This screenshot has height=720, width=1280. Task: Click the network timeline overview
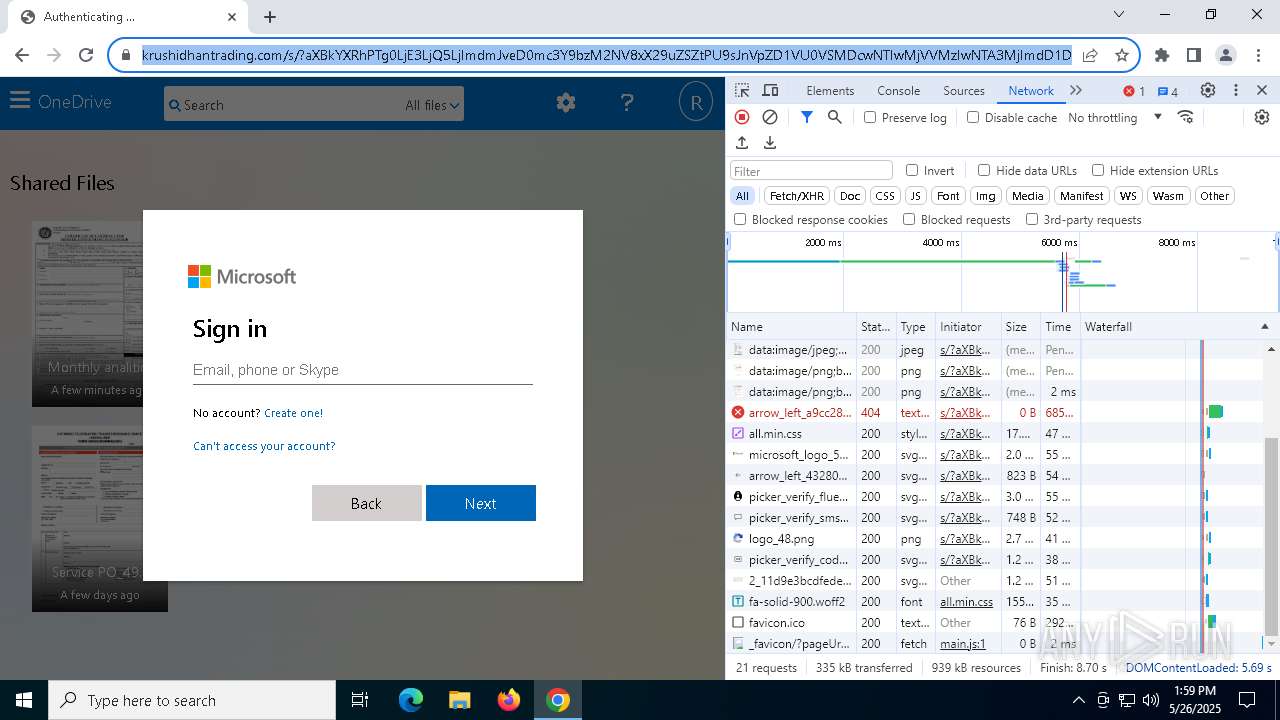click(1002, 272)
